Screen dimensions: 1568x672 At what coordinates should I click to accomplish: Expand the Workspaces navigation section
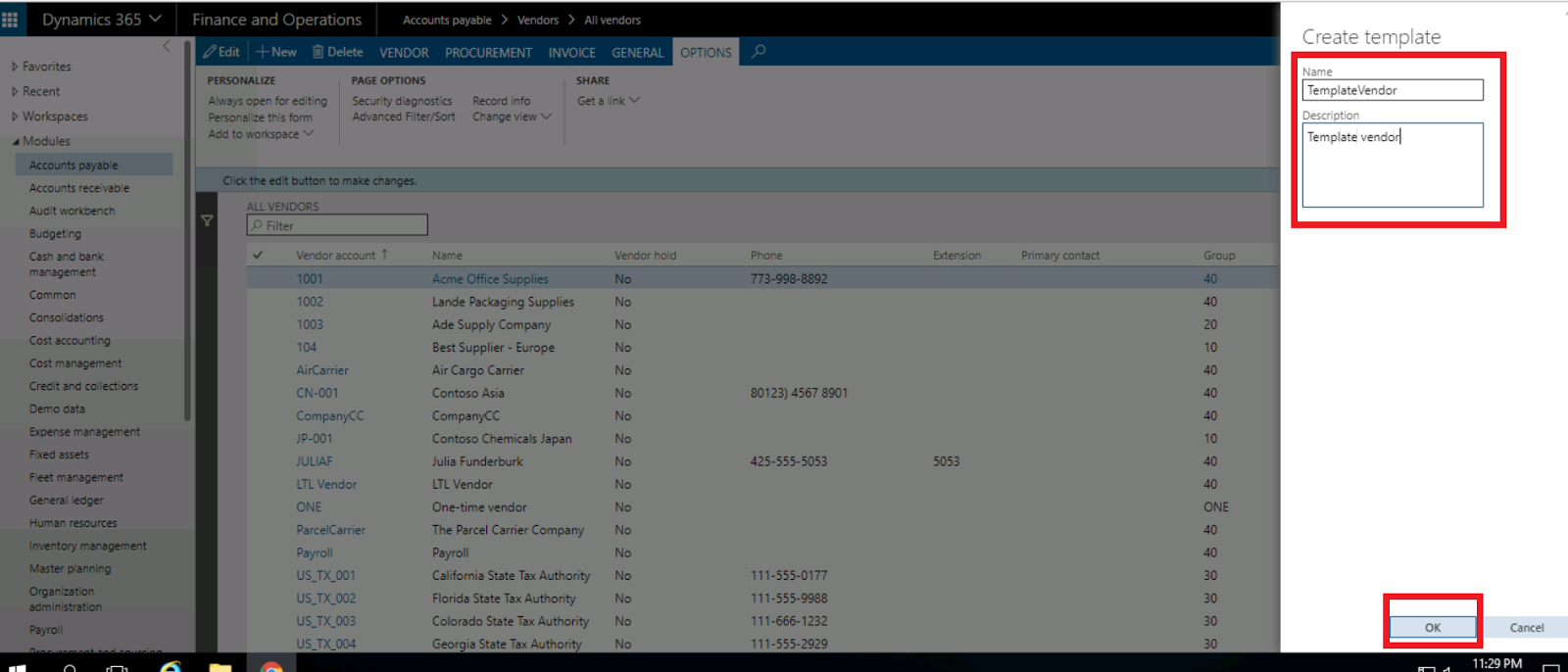pyautogui.click(x=49, y=116)
